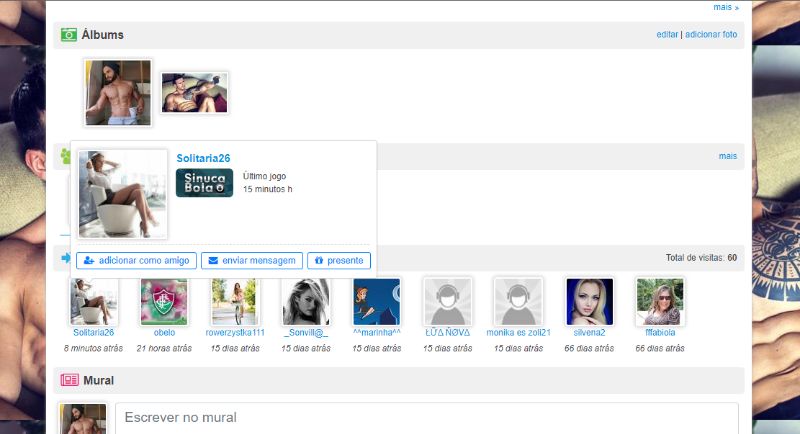Open ŁŮΔ ŇØVΔ default headphone avatar
This screenshot has height=434, width=800.
point(447,301)
